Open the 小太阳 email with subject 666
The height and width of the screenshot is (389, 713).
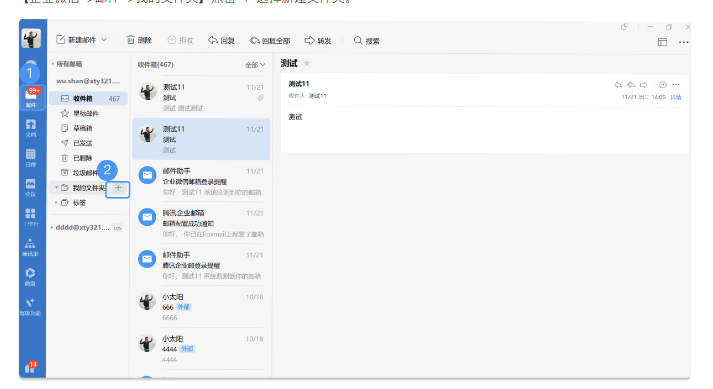coord(201,307)
